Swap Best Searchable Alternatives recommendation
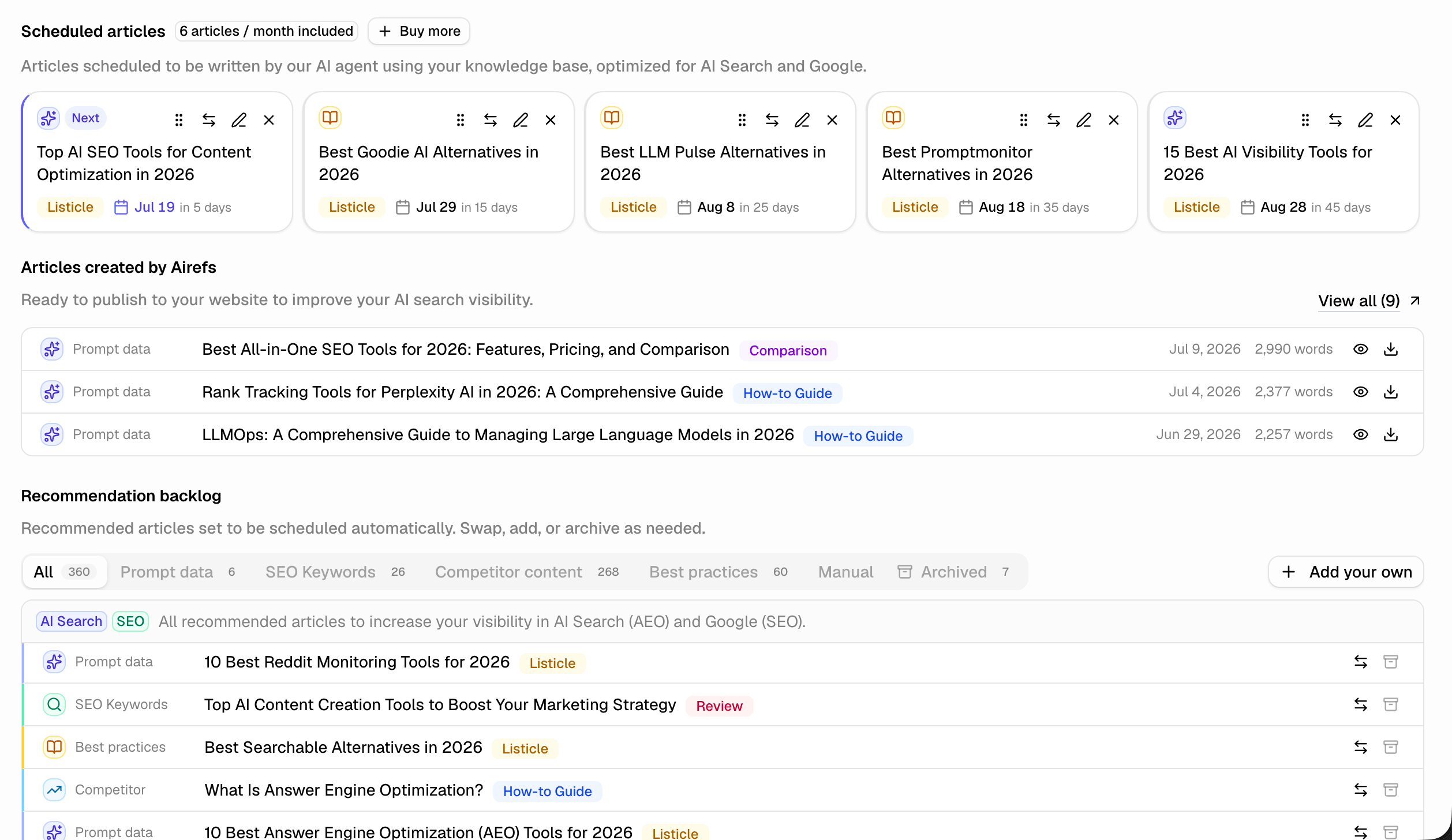The image size is (1452, 840). (1361, 747)
